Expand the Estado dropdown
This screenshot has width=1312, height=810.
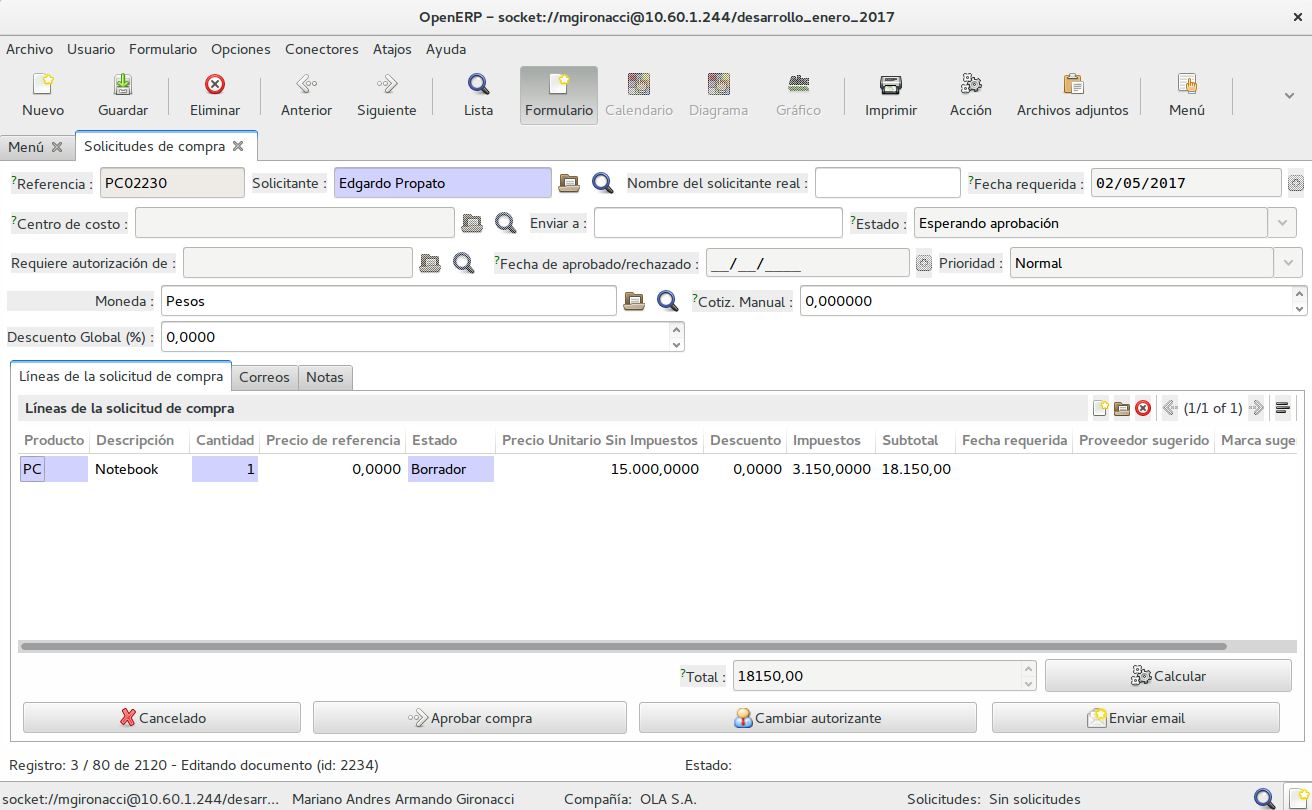1284,223
